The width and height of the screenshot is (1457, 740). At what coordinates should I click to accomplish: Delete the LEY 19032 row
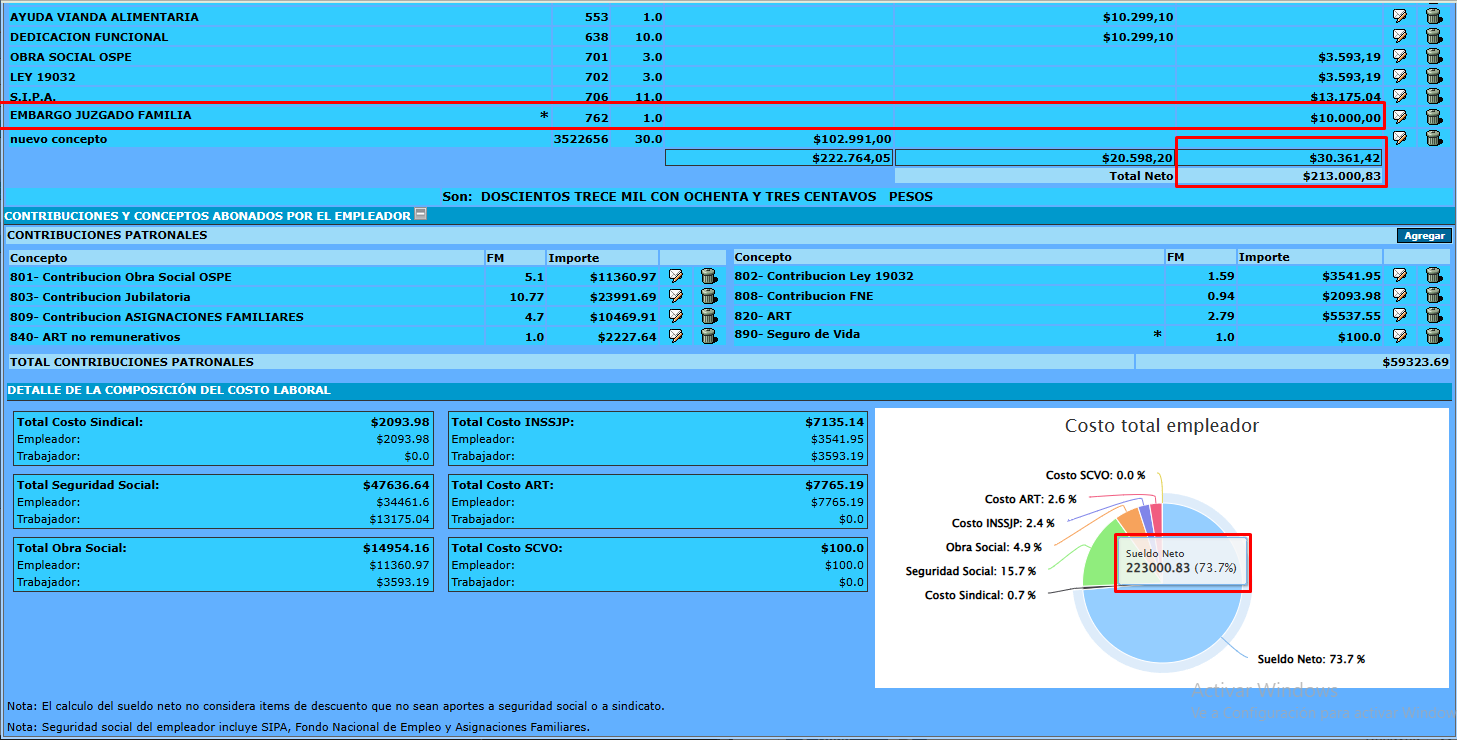click(1433, 76)
